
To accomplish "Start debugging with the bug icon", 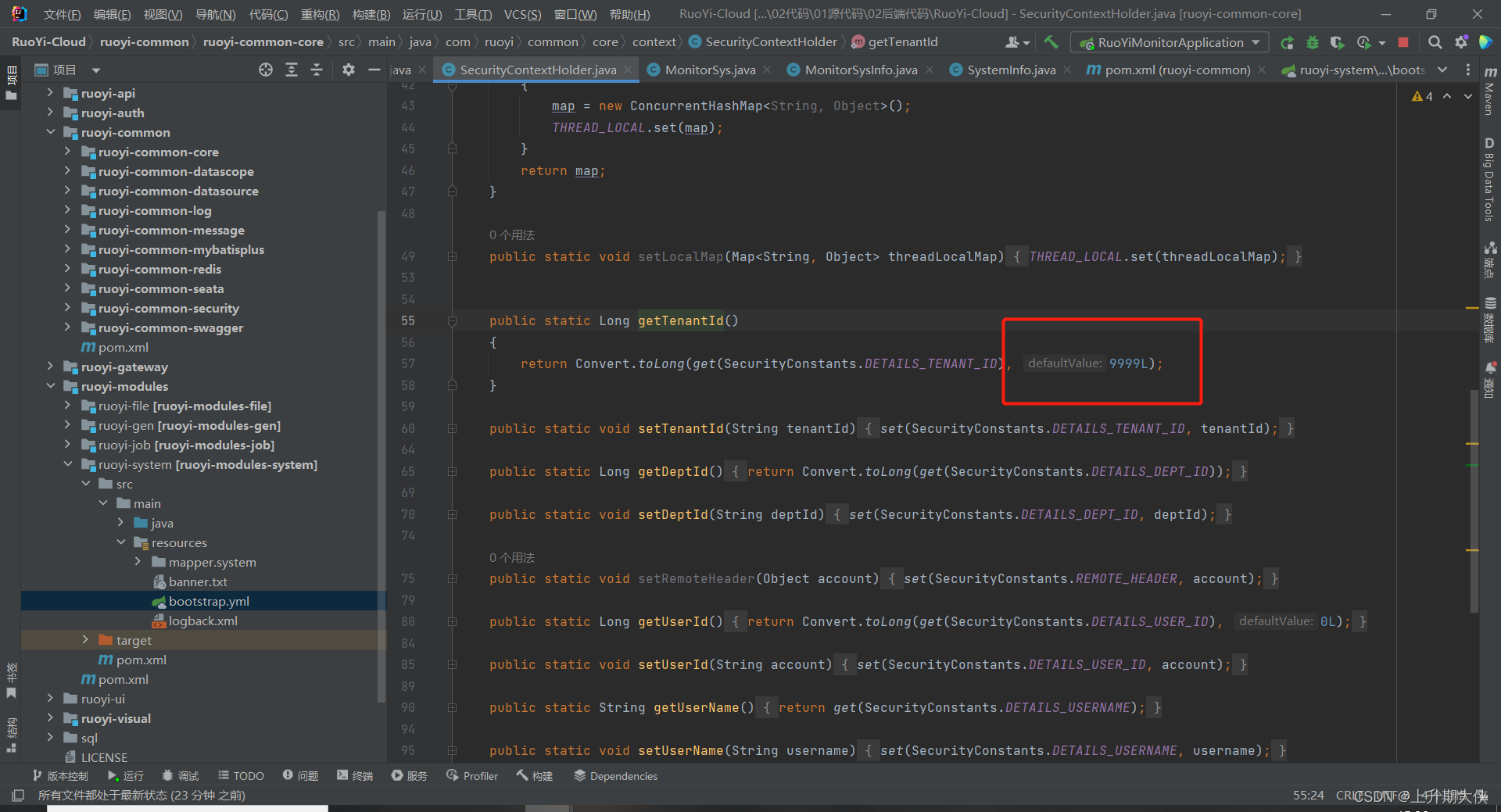I will pyautogui.click(x=1313, y=42).
